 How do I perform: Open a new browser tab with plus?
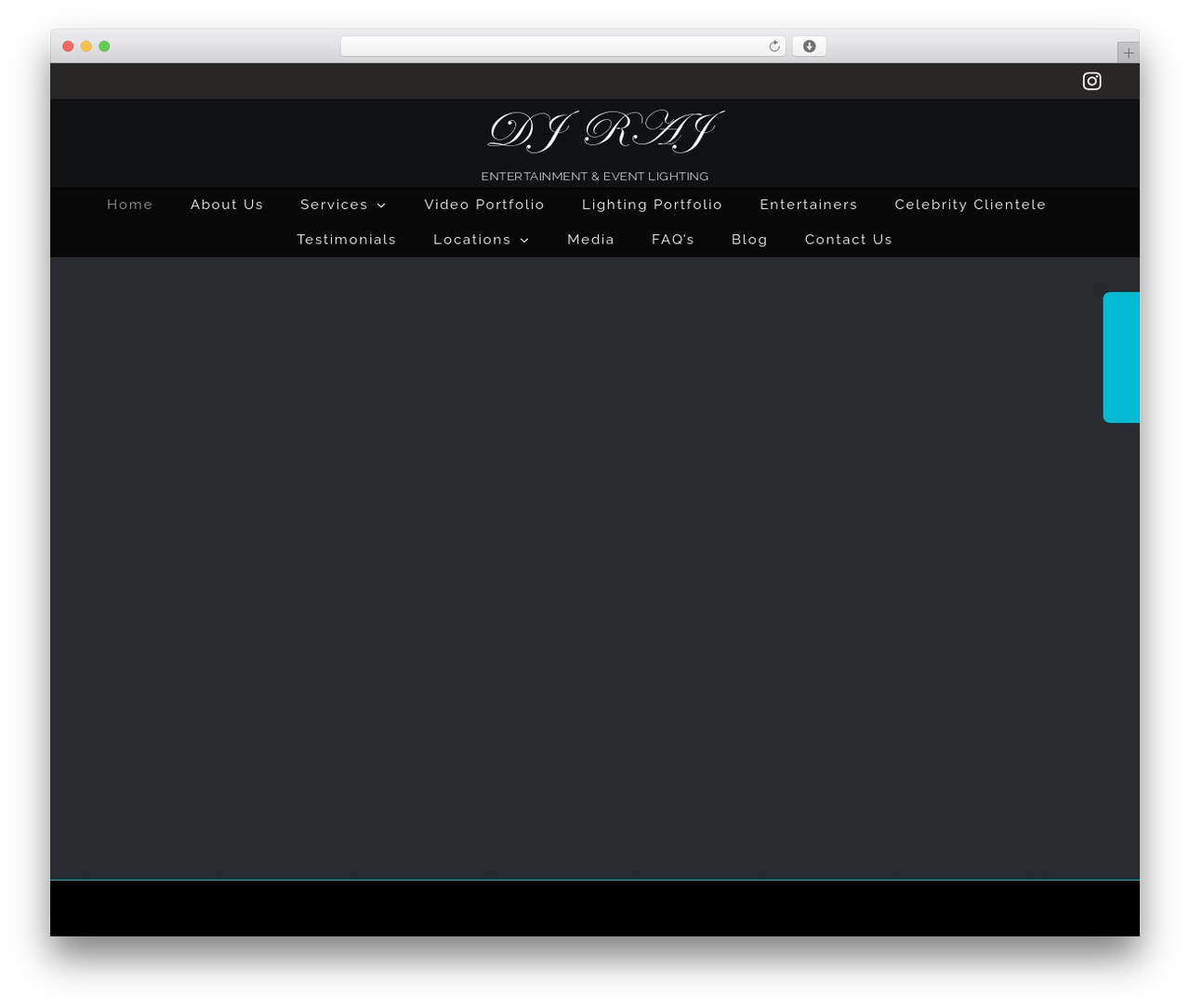click(1128, 53)
